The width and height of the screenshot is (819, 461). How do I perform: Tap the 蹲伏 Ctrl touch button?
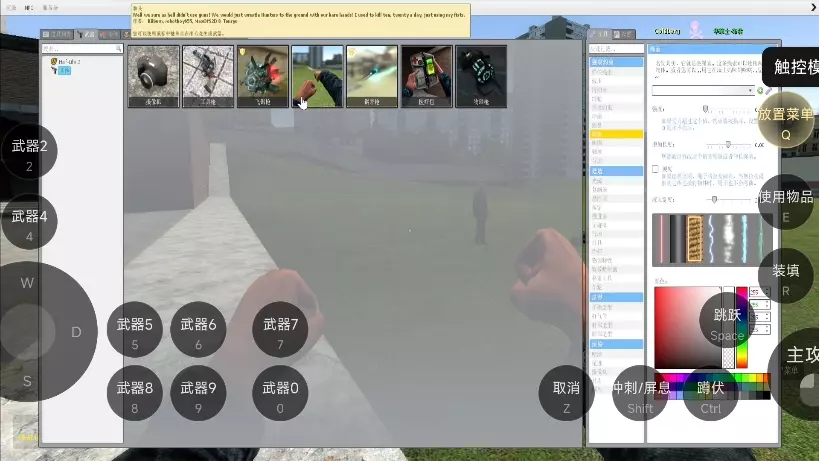(x=711, y=393)
